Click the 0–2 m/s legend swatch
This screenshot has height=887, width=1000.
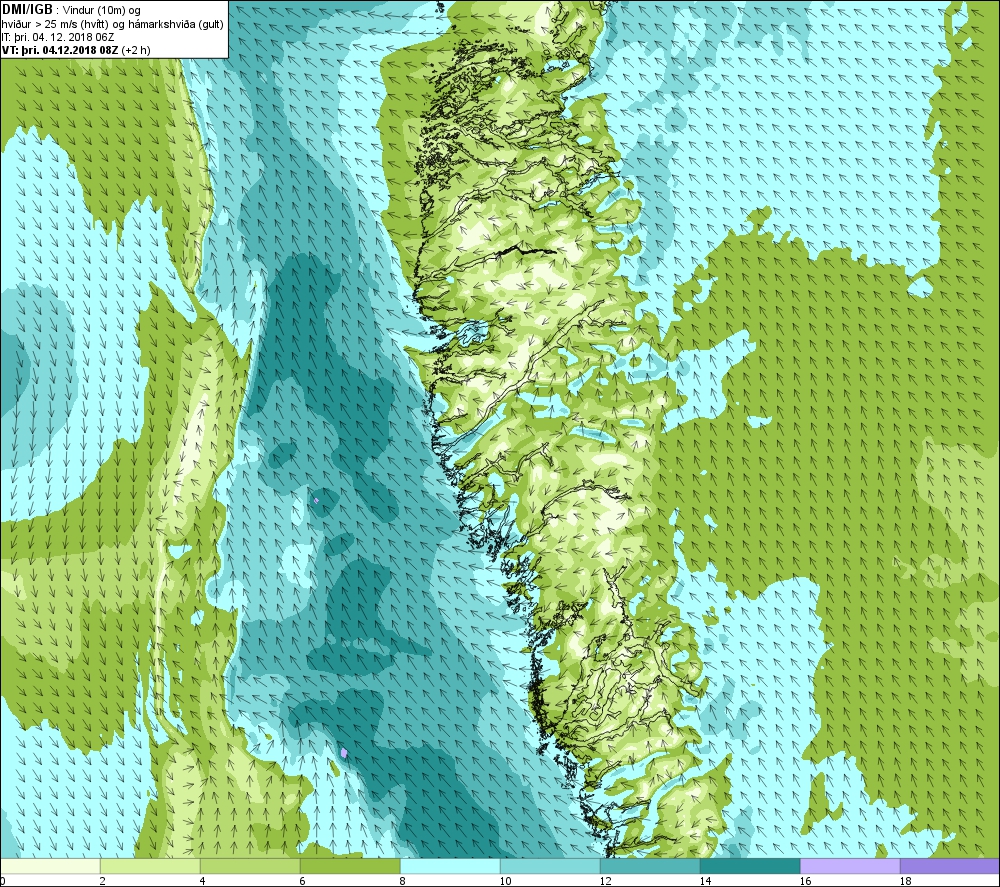click(50, 866)
